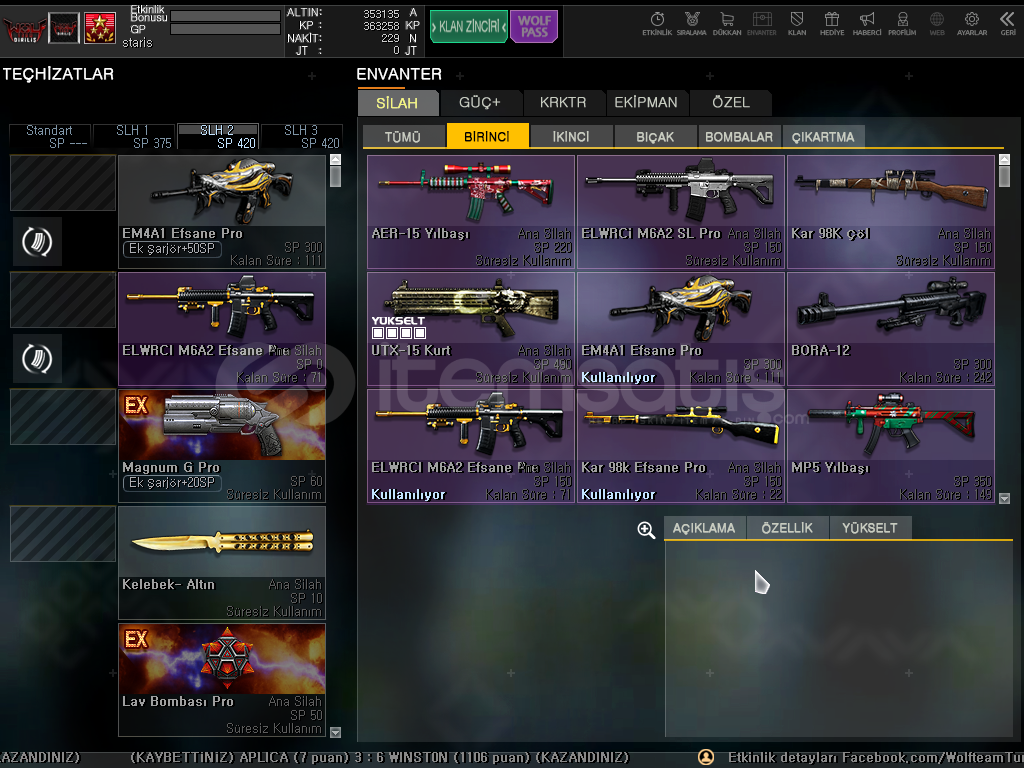This screenshot has height=768, width=1024.
Task: Click the clan emblem icon beside the logo
Action: [64, 28]
